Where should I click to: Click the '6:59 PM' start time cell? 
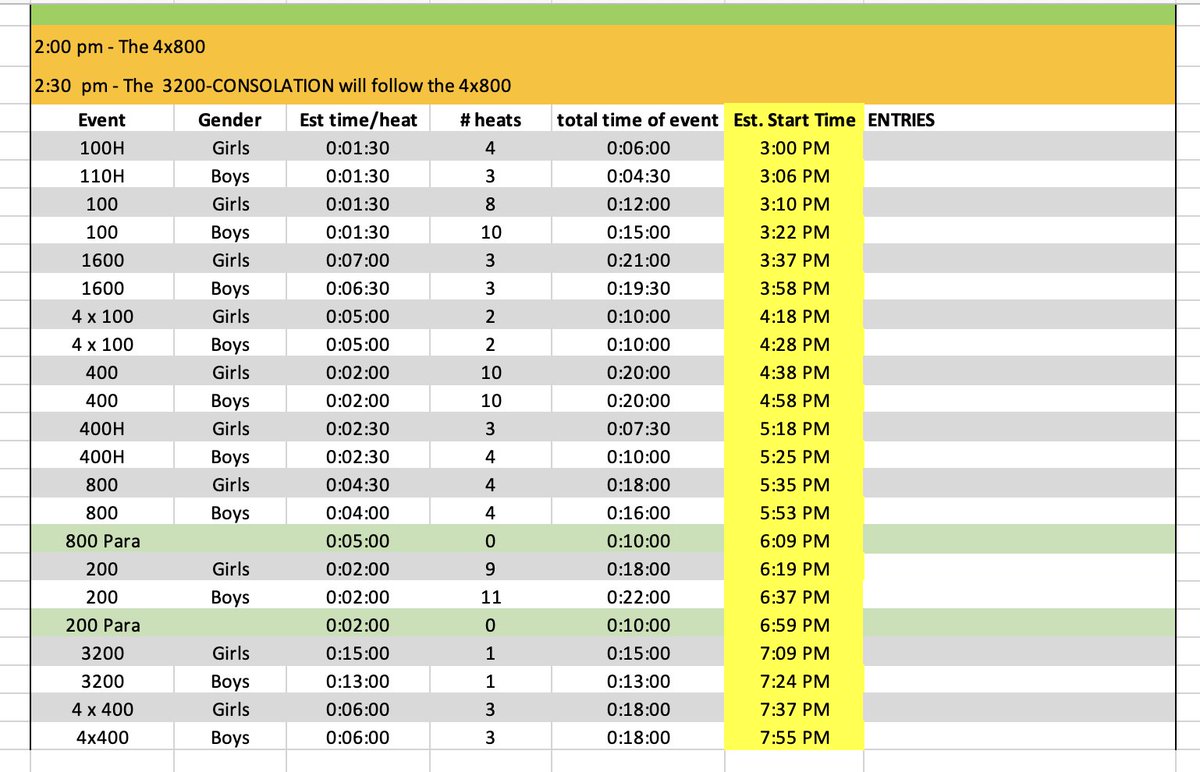[x=794, y=625]
